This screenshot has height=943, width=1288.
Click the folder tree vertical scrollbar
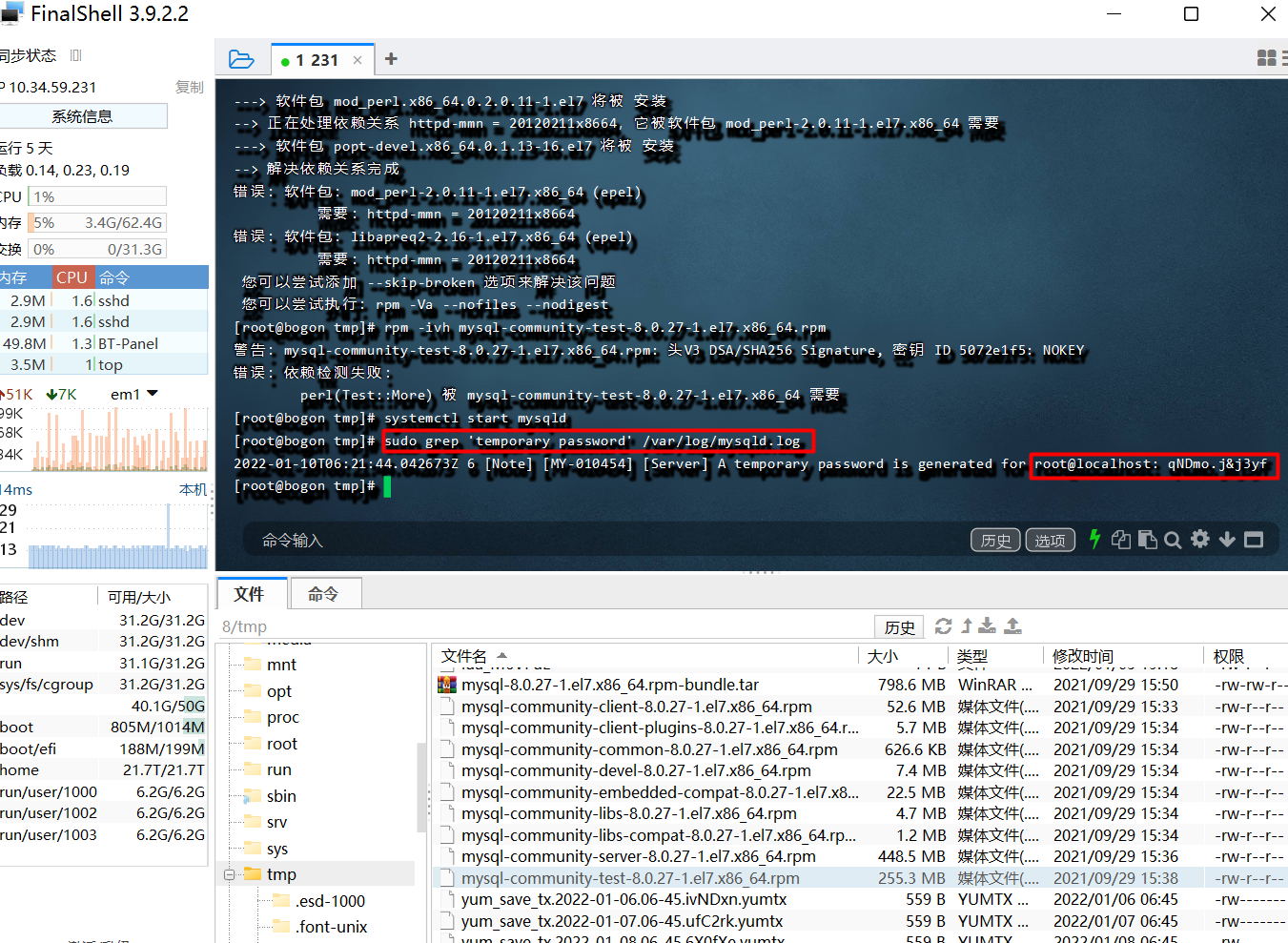(x=420, y=787)
